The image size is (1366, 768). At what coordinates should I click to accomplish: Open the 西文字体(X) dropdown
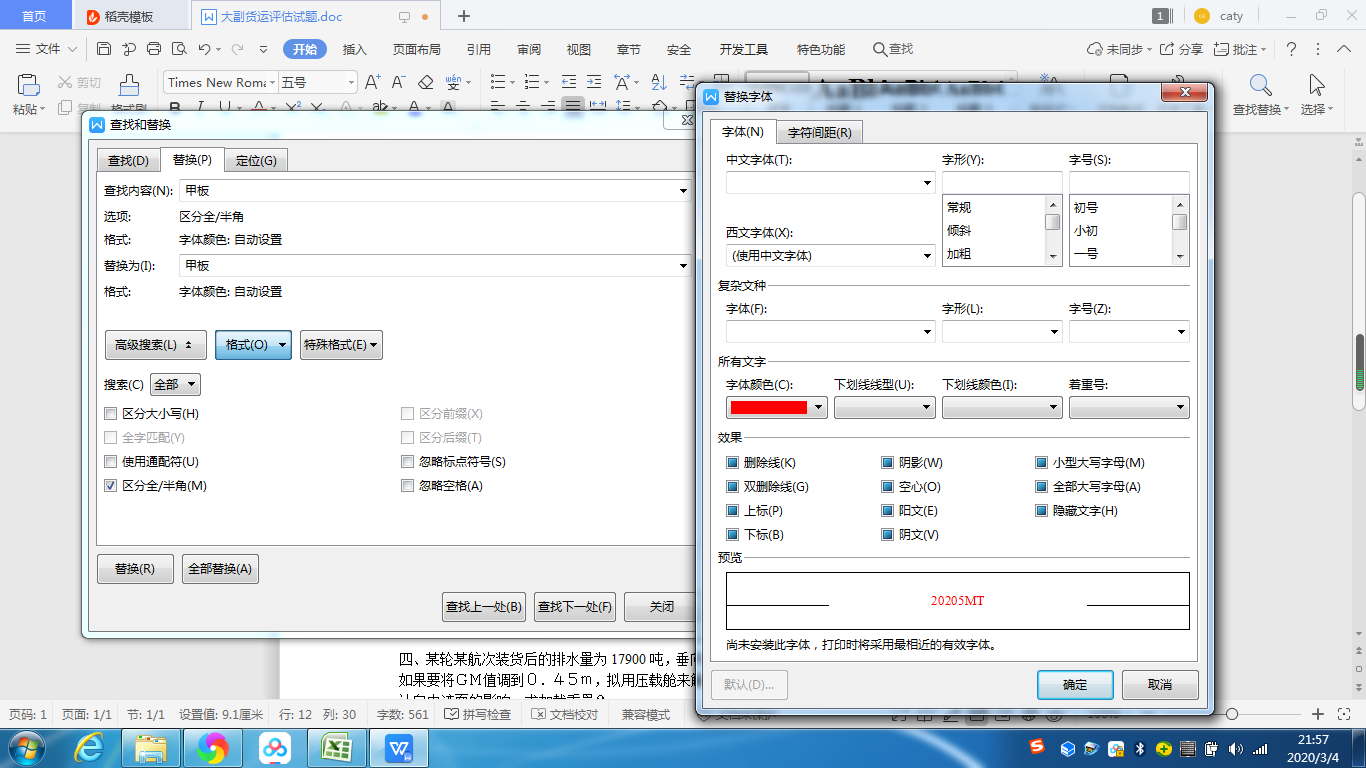[x=928, y=256]
